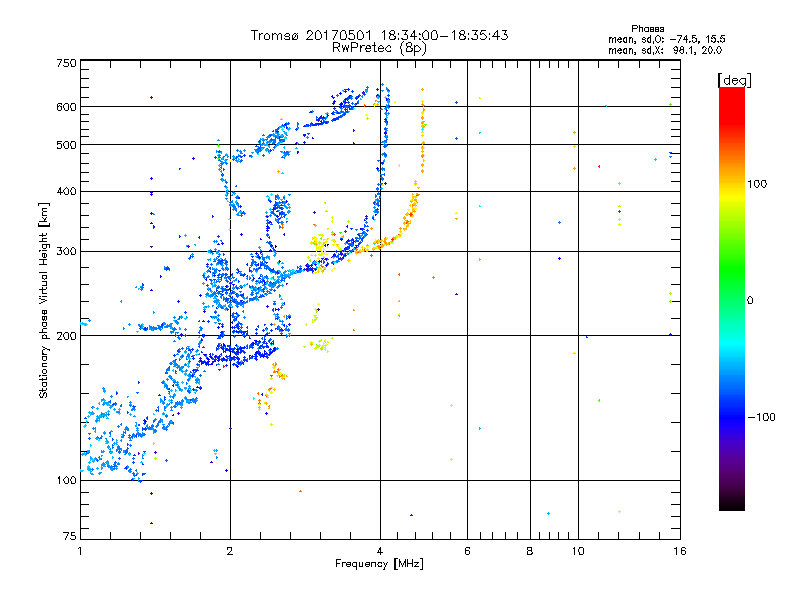This screenshot has width=800, height=600.
Task: Click the x-axis tick label '6'
Action: tap(467, 551)
